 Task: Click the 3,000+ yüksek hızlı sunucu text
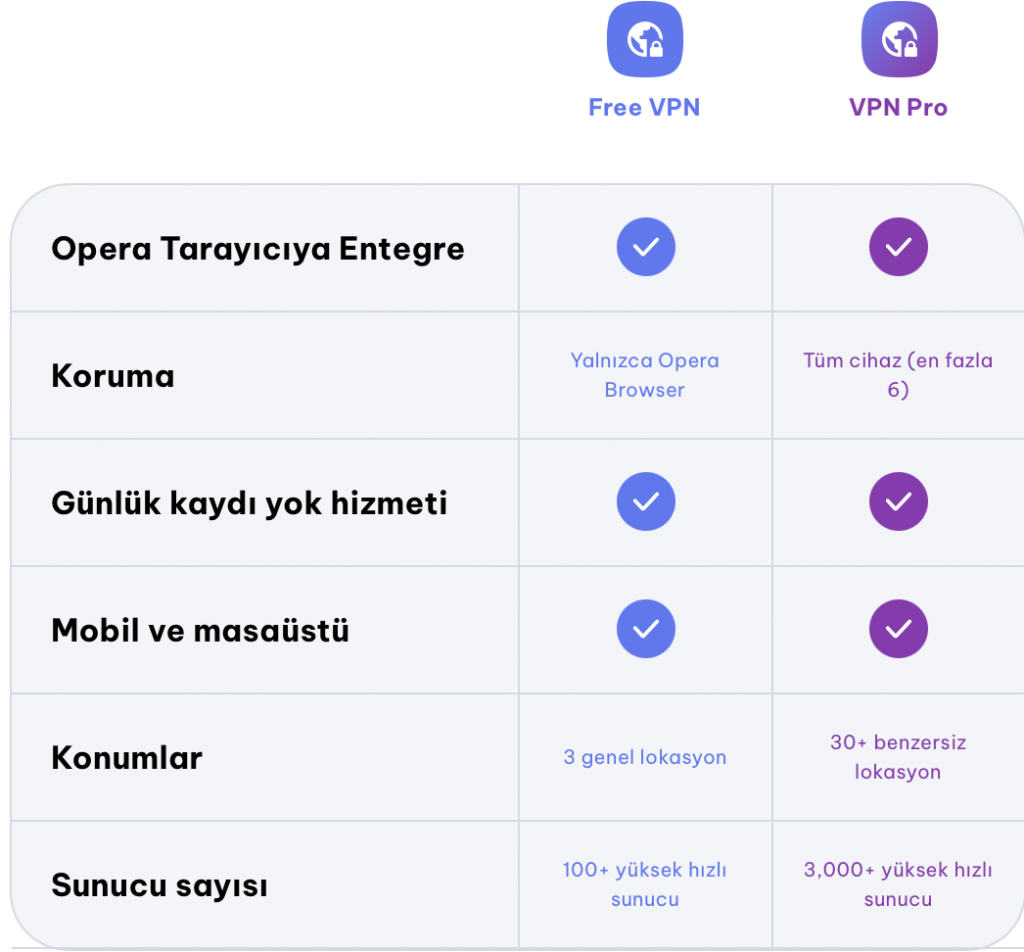[898, 884]
